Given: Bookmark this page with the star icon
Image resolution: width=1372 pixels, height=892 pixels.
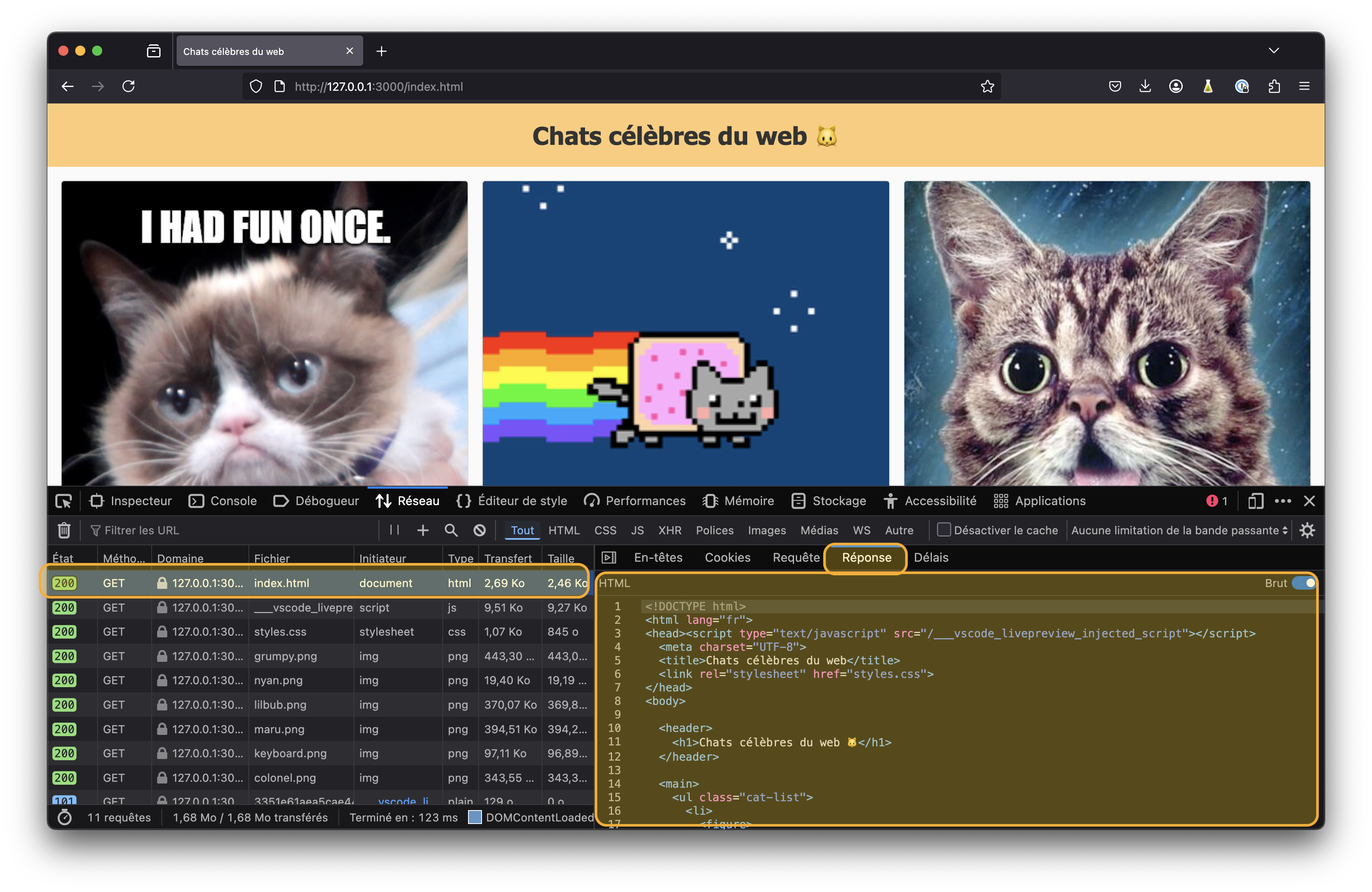Looking at the screenshot, I should 987,87.
